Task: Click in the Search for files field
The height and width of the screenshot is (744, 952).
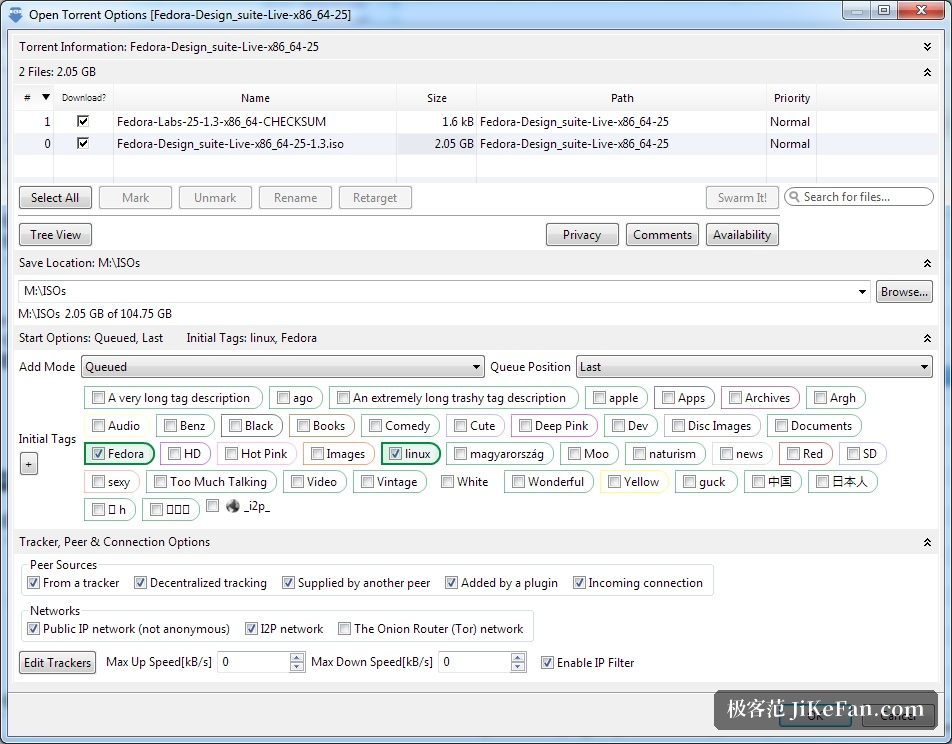Action: point(858,197)
